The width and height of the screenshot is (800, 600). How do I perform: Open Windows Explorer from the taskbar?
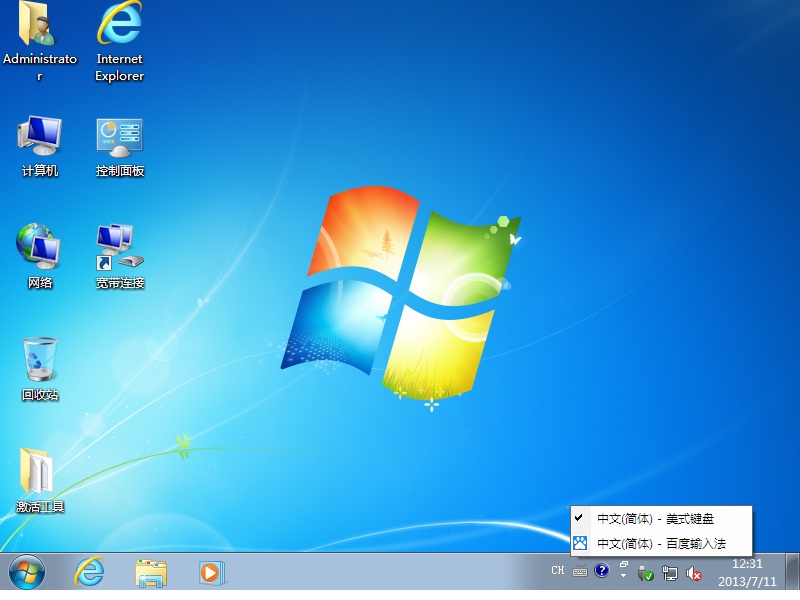151,572
